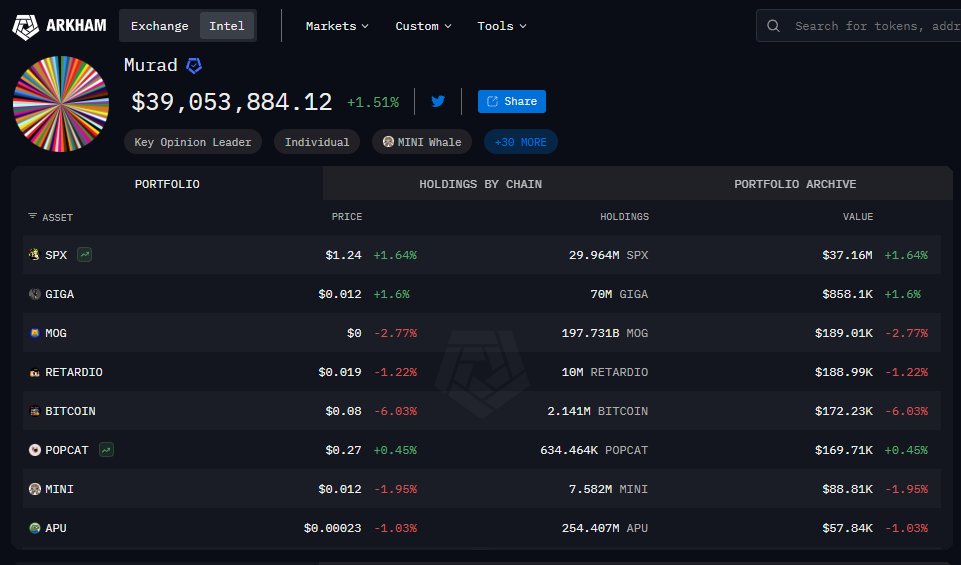961x565 pixels.
Task: Click Murad's colorful pie chart avatar
Action: (61, 104)
